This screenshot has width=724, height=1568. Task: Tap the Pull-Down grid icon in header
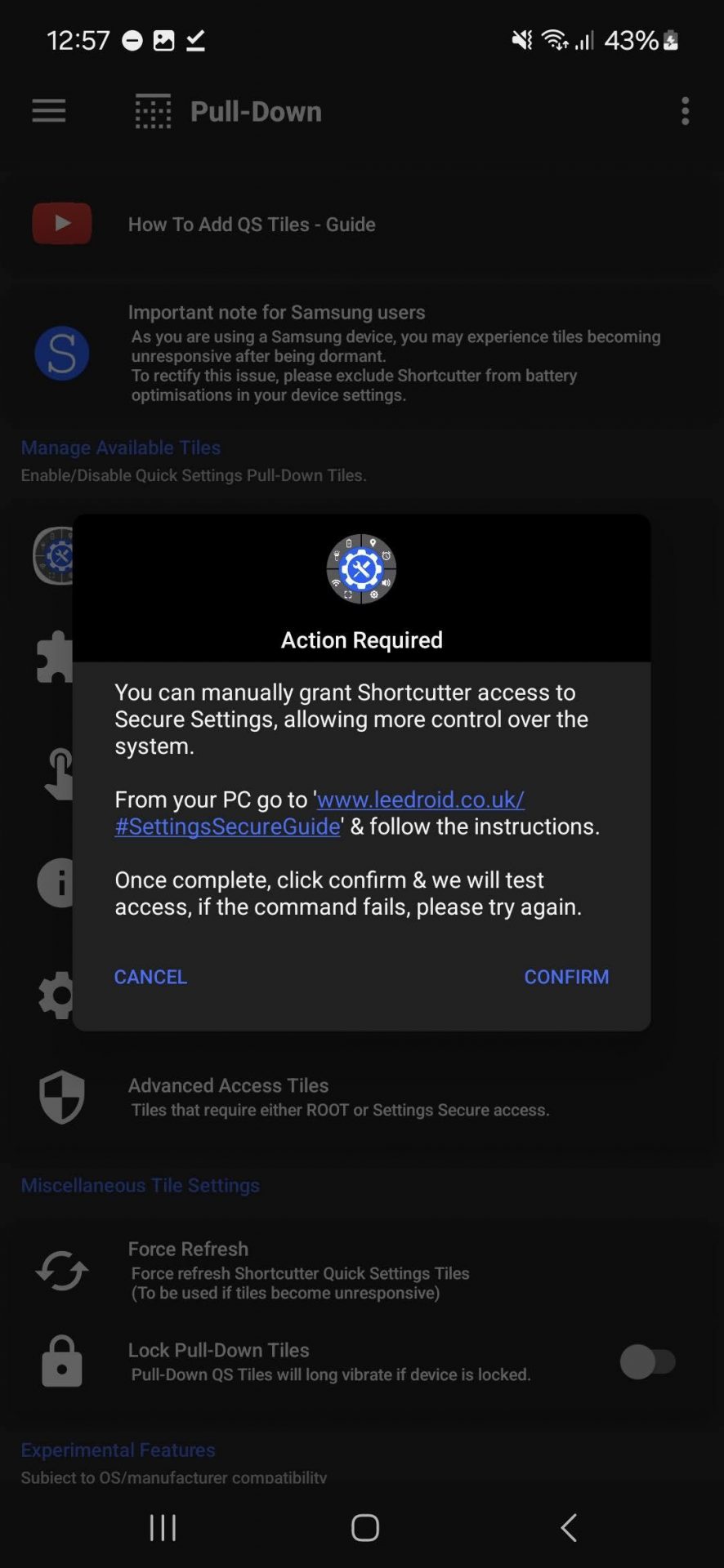(153, 111)
